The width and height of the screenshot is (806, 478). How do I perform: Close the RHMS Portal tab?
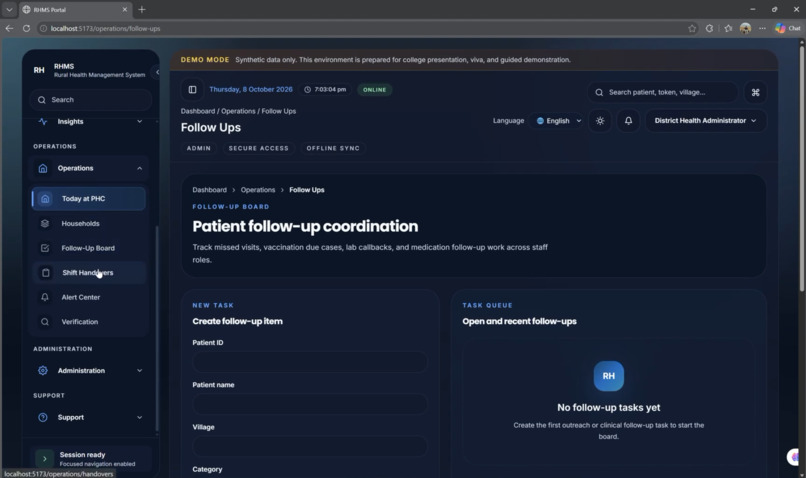click(124, 9)
